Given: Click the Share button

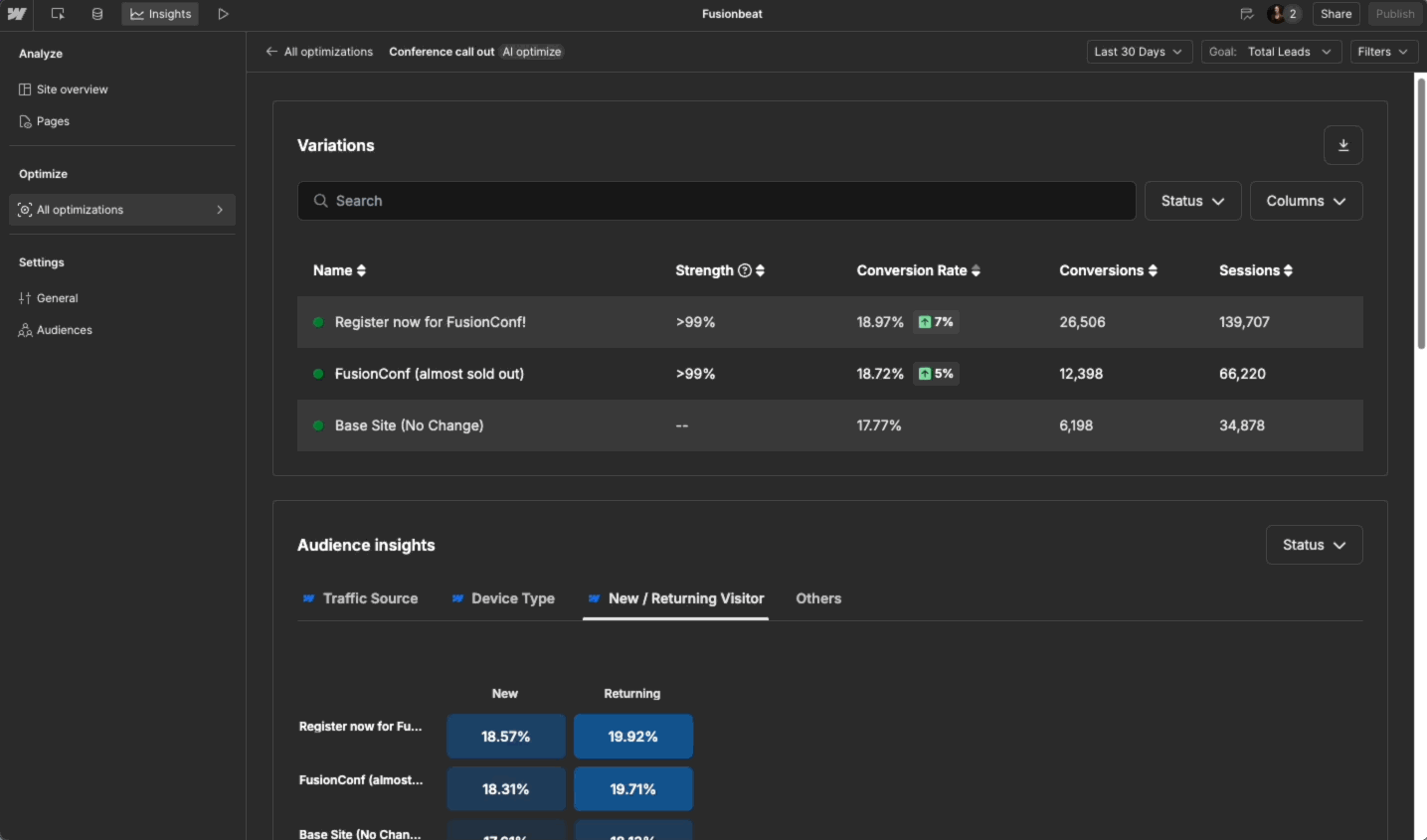Looking at the screenshot, I should [x=1336, y=14].
